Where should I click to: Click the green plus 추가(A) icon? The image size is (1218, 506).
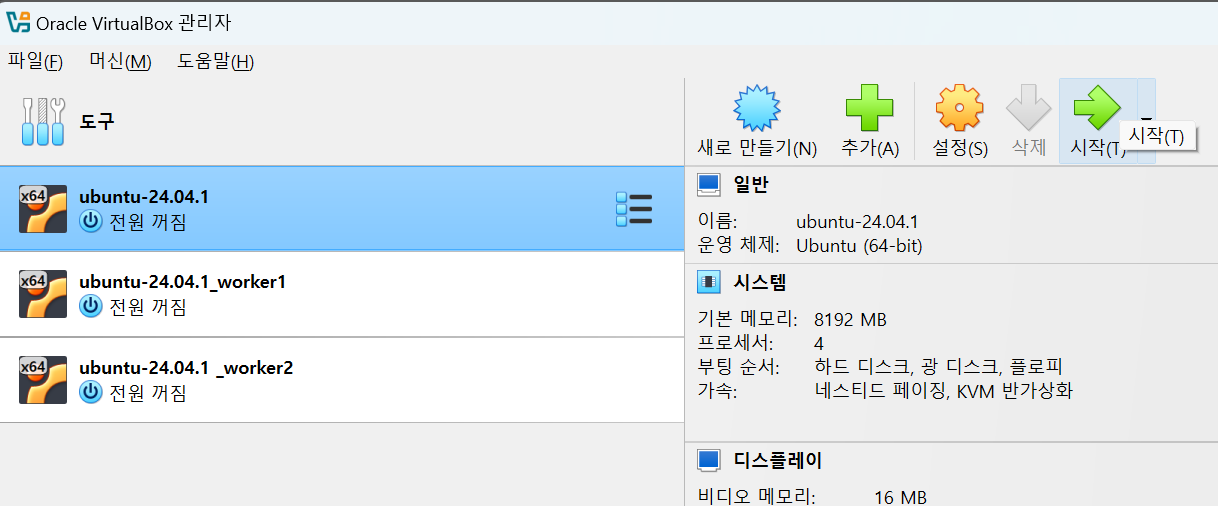click(869, 108)
